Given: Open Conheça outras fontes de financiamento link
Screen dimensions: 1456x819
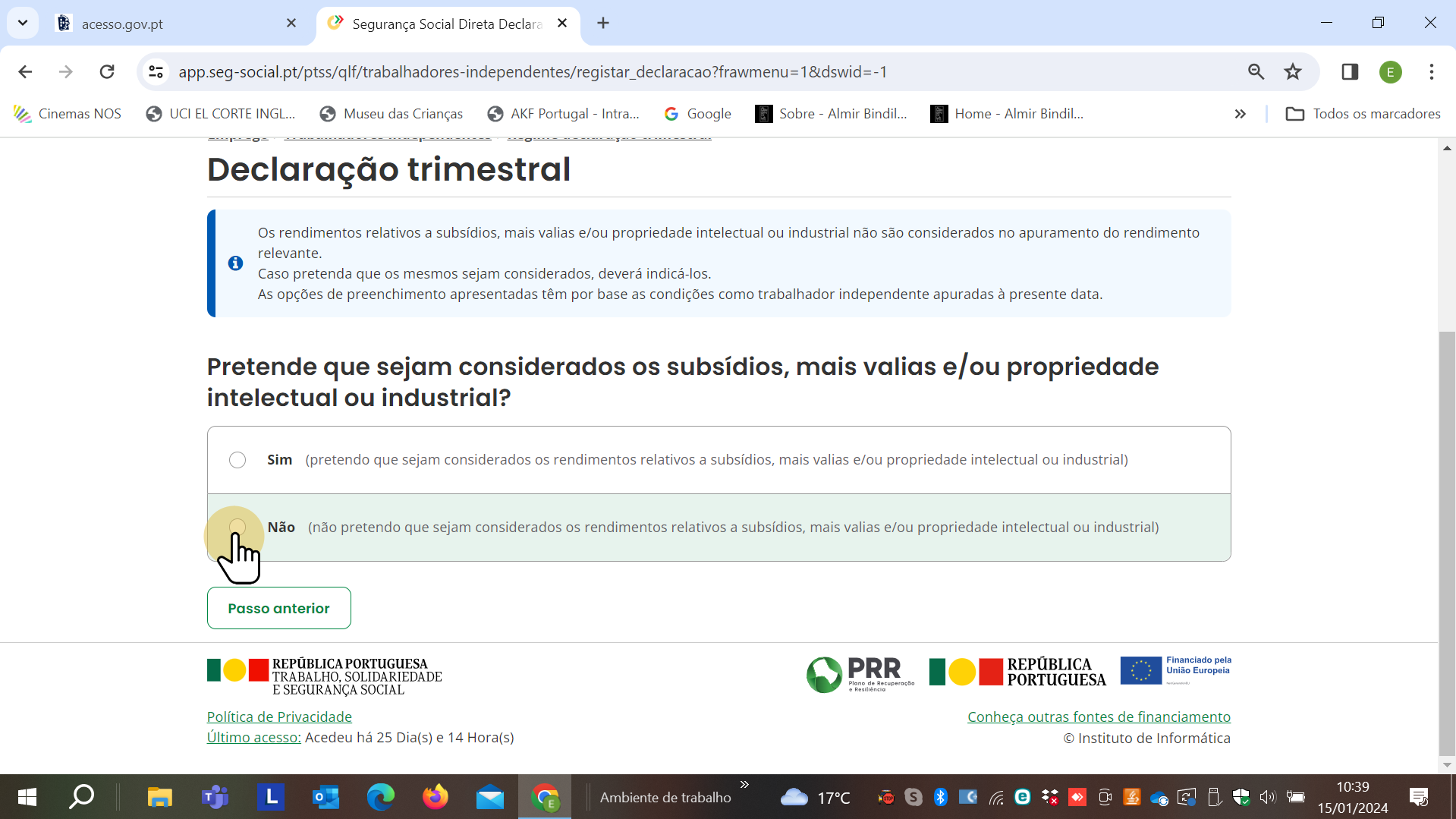Looking at the screenshot, I should click(1099, 717).
